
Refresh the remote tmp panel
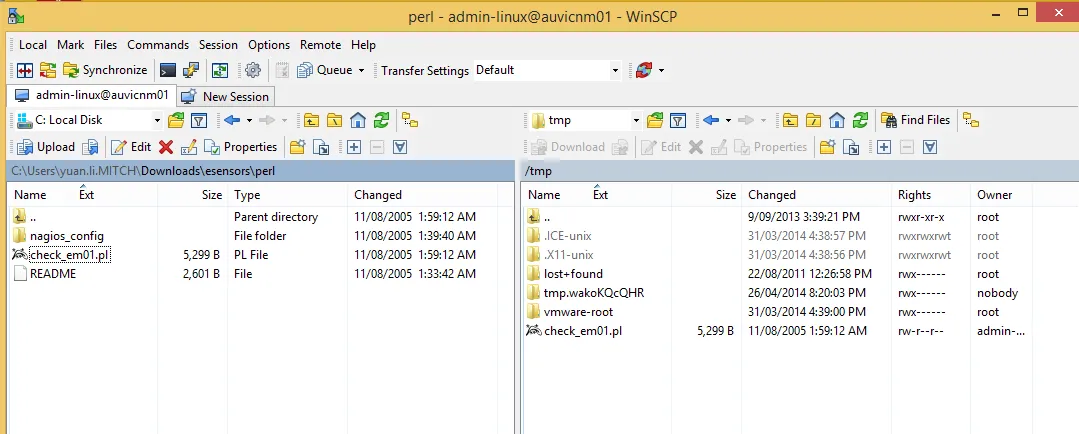(860, 120)
